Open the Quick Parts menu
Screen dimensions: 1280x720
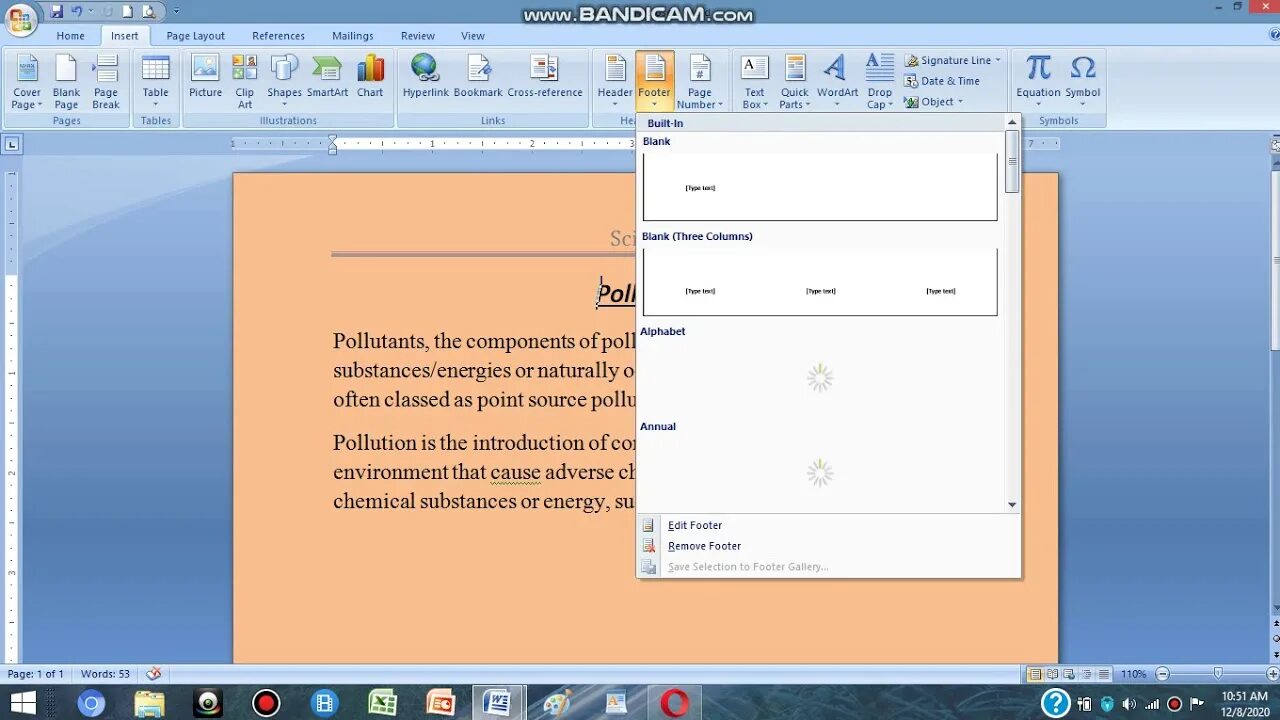point(795,82)
